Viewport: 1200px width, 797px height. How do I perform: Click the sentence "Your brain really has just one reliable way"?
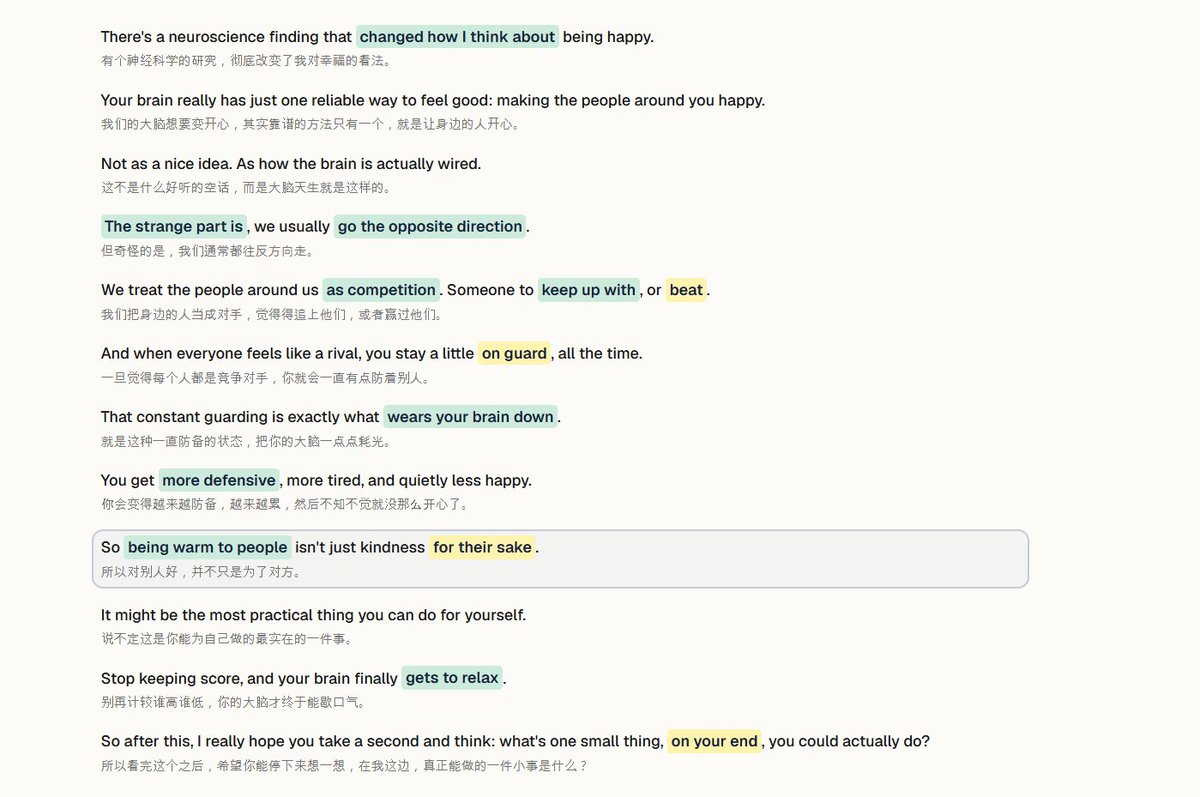[x=433, y=100]
